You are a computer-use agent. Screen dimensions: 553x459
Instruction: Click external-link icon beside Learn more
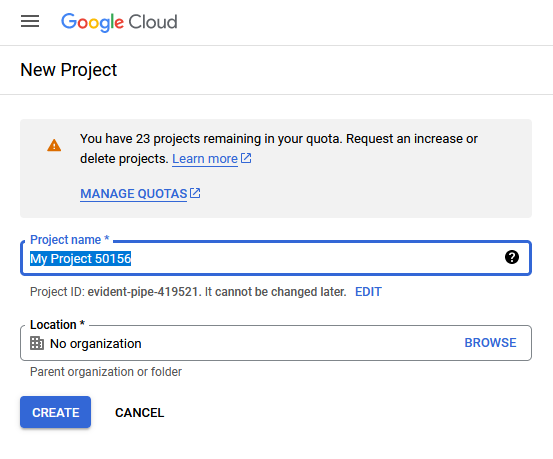click(246, 158)
